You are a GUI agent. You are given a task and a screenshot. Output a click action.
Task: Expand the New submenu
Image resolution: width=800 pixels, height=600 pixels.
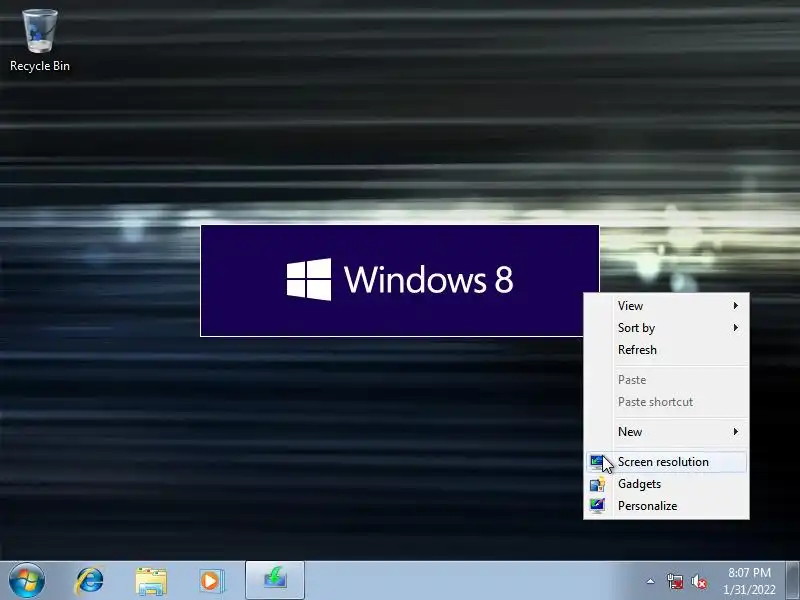(666, 432)
